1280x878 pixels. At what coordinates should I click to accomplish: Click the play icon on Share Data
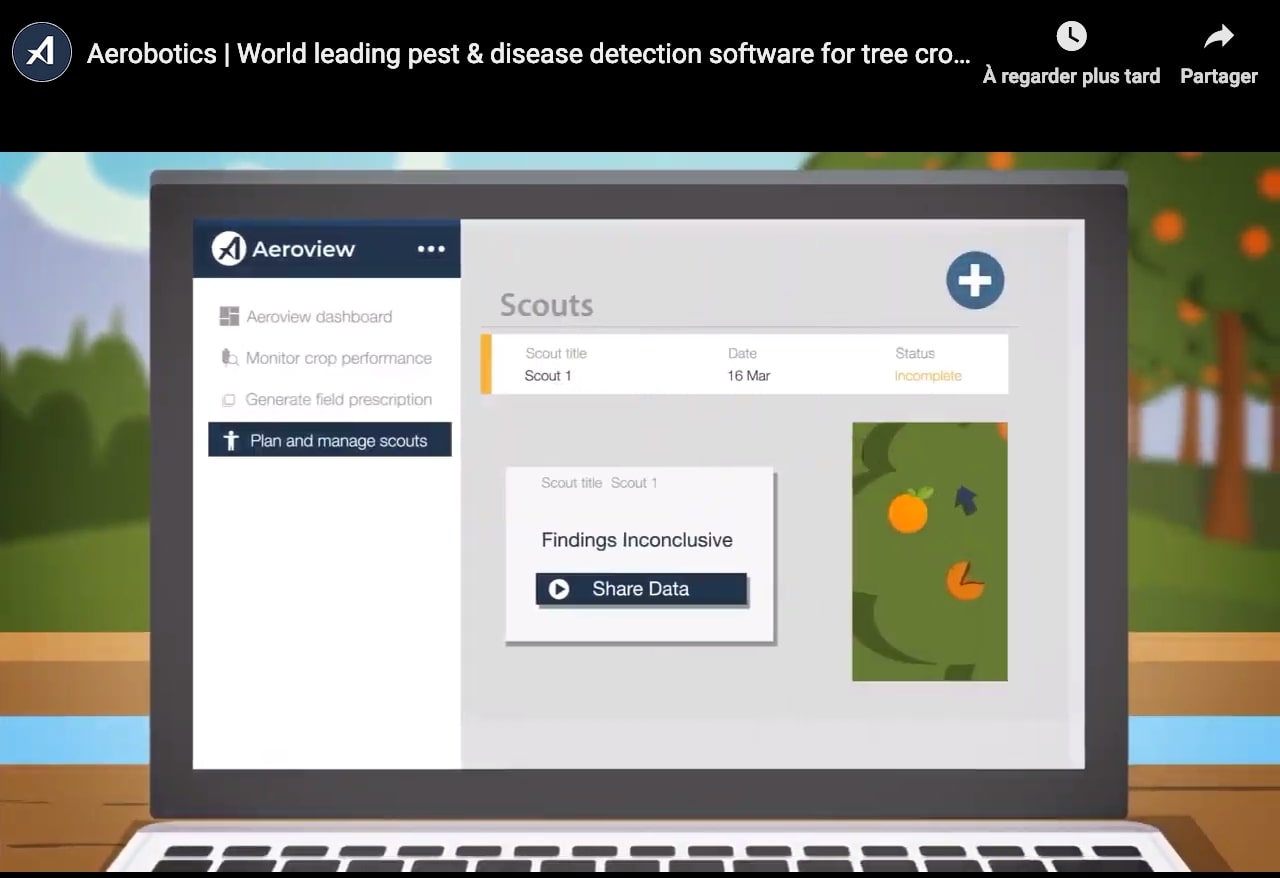tap(559, 589)
